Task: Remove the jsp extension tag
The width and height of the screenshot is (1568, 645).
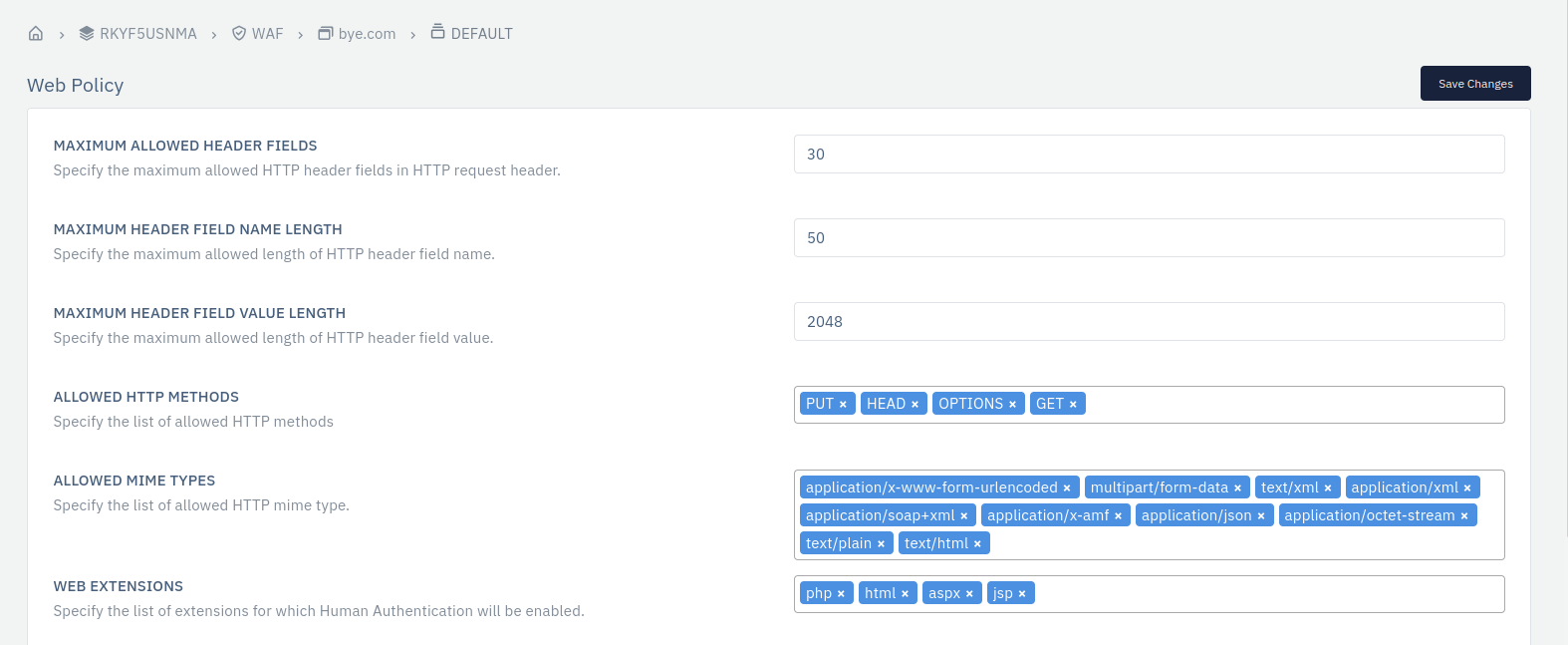Action: pos(1022,594)
